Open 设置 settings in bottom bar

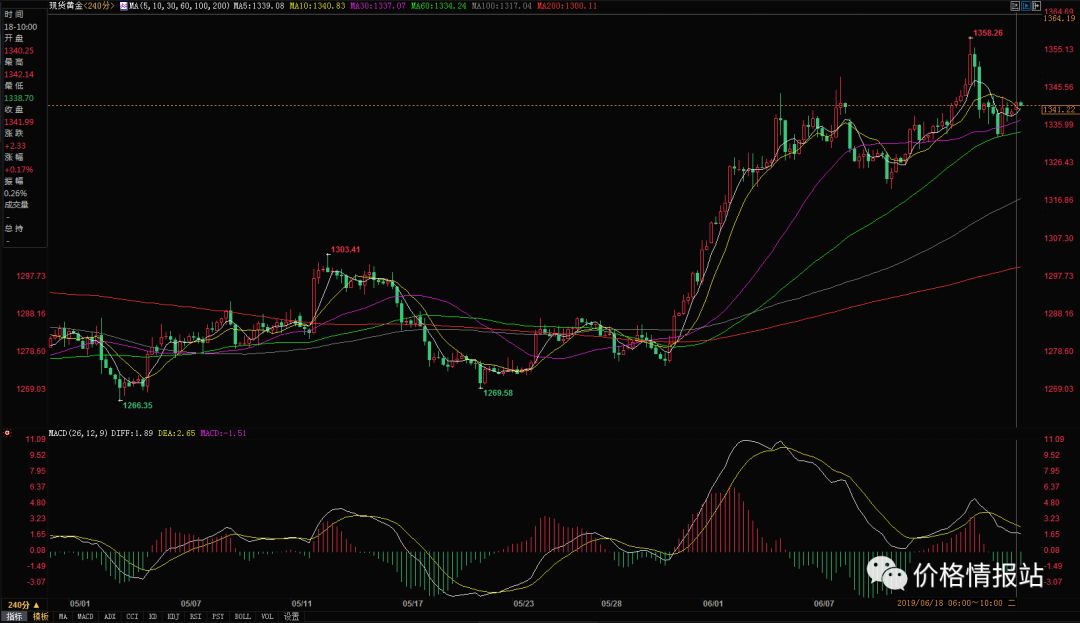291,617
